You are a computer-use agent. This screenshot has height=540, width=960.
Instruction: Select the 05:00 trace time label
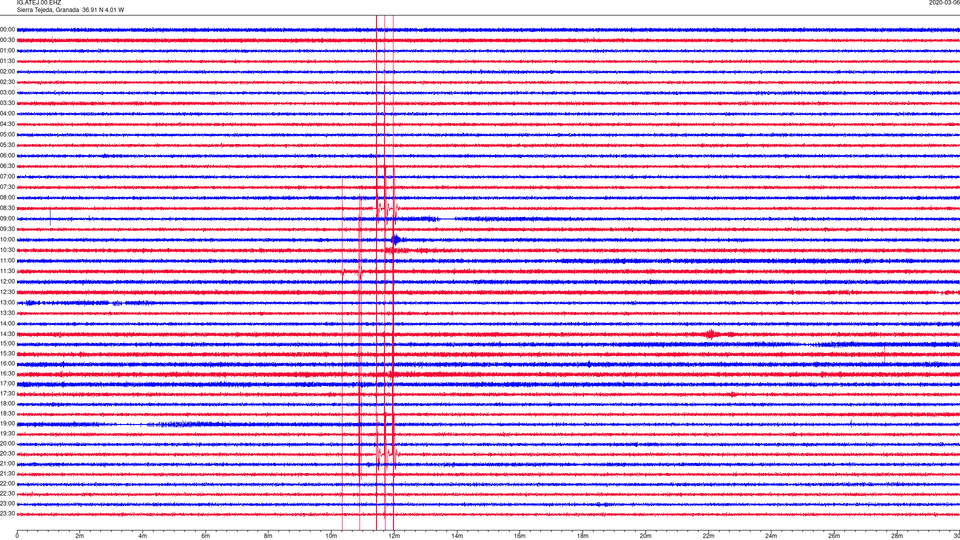click(7, 135)
